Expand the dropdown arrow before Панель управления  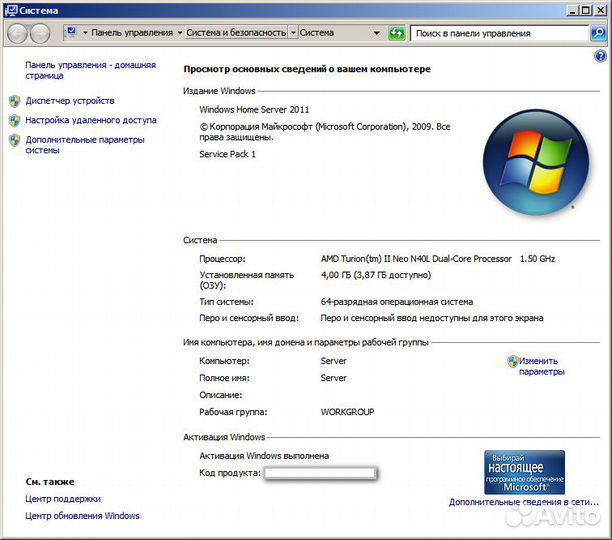85,33
